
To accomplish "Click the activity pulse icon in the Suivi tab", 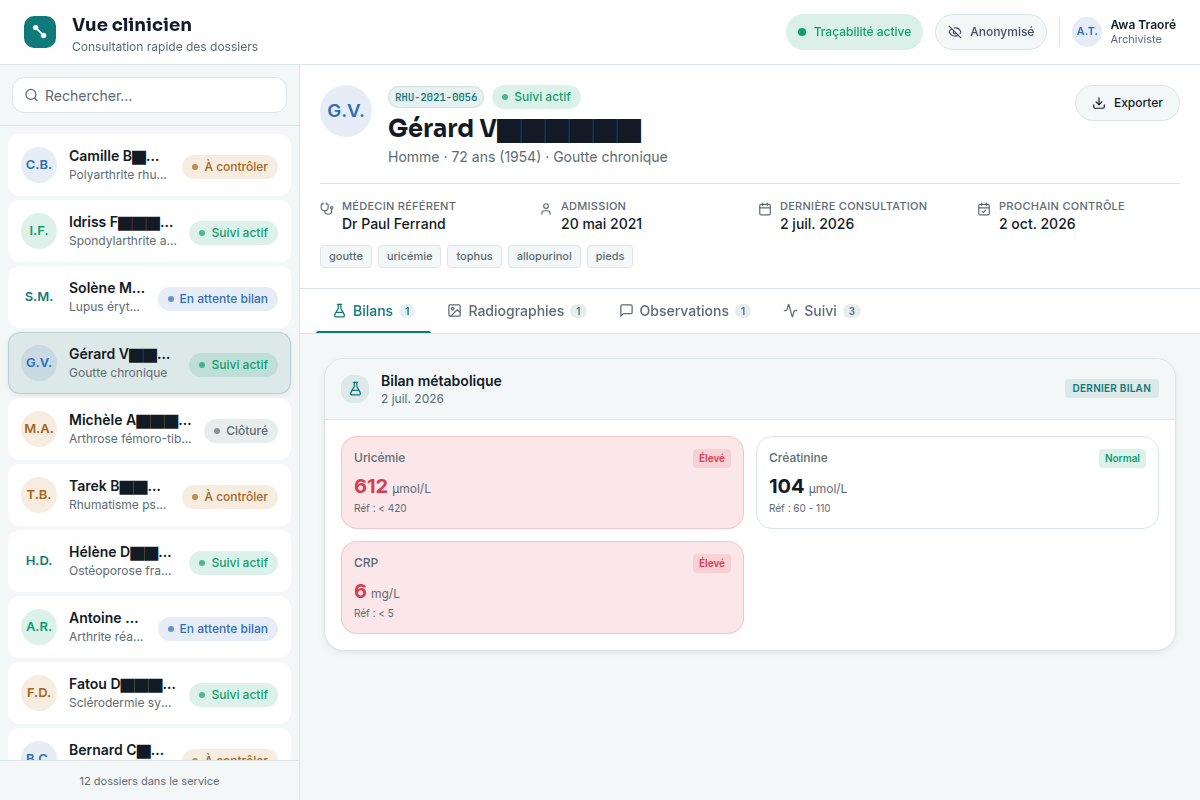I will (x=790, y=311).
